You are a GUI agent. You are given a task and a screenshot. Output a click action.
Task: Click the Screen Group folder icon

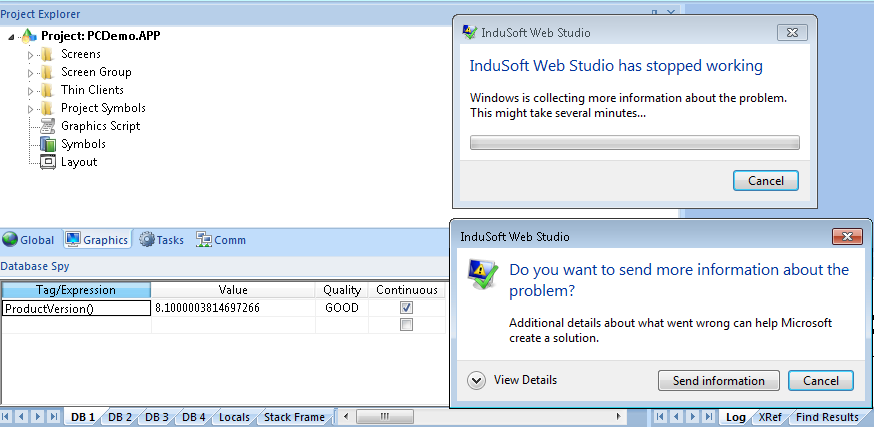46,72
